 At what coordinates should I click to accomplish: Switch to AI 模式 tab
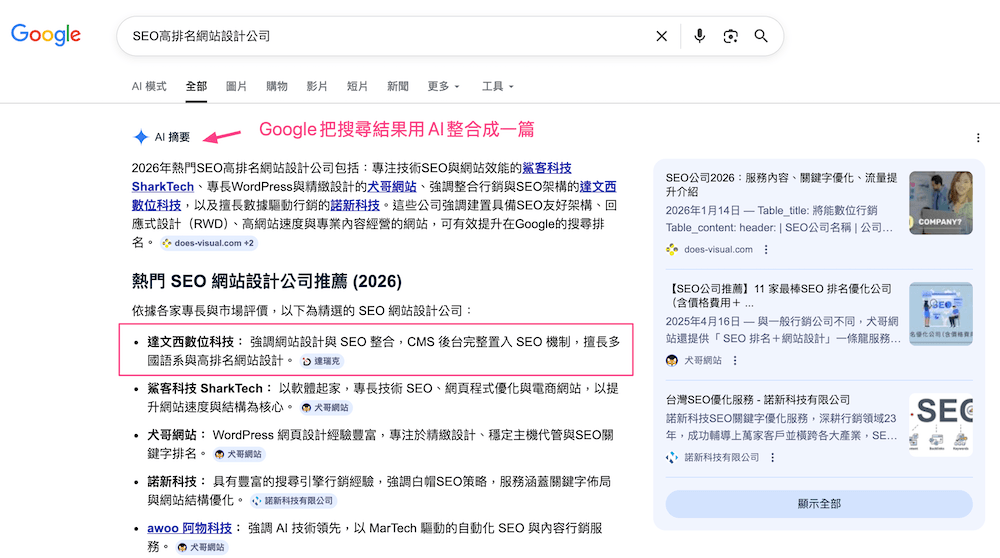(x=149, y=86)
